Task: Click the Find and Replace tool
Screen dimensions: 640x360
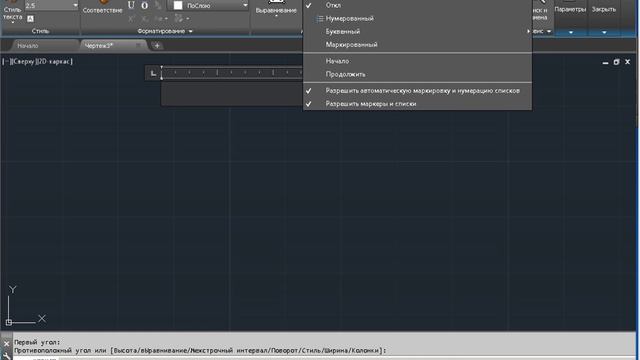Action: click(540, 11)
